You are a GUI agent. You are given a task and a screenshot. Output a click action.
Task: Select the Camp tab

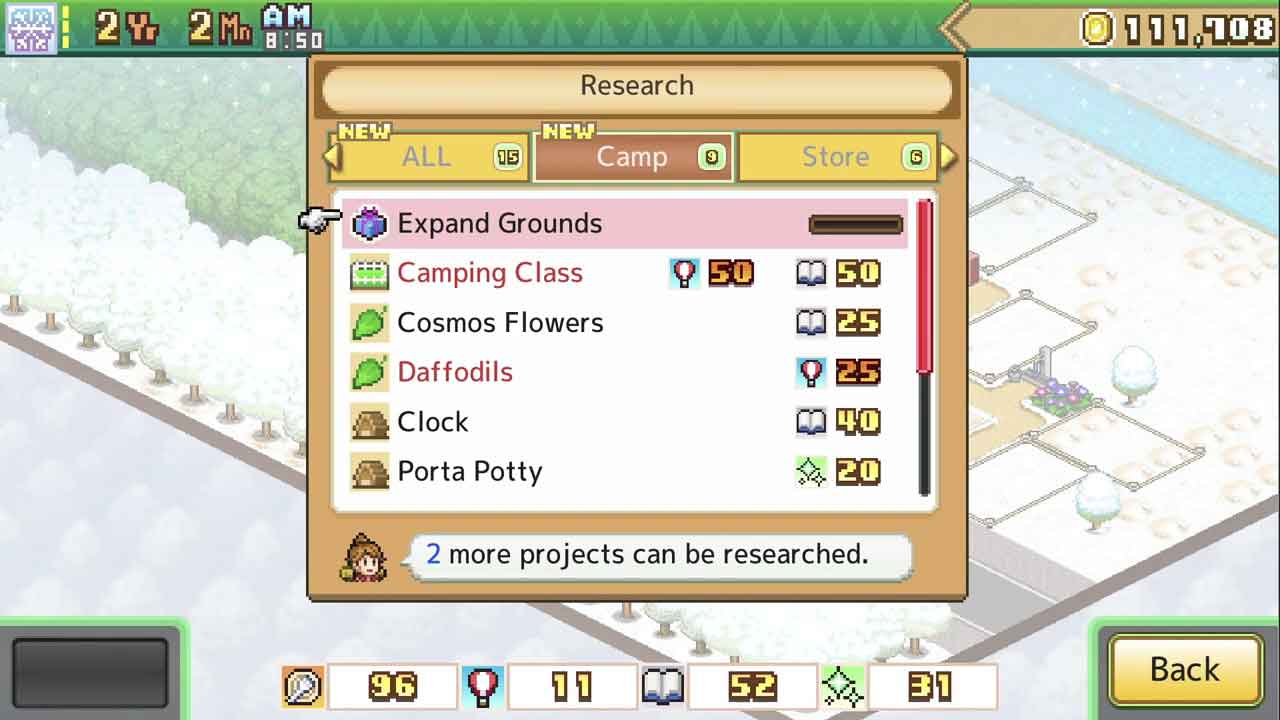633,157
